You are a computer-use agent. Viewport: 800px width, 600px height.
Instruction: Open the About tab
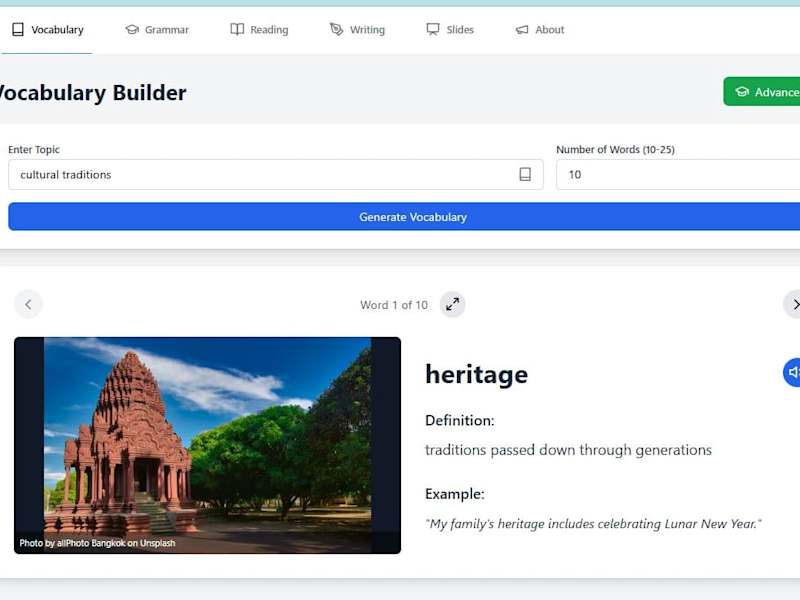(540, 30)
